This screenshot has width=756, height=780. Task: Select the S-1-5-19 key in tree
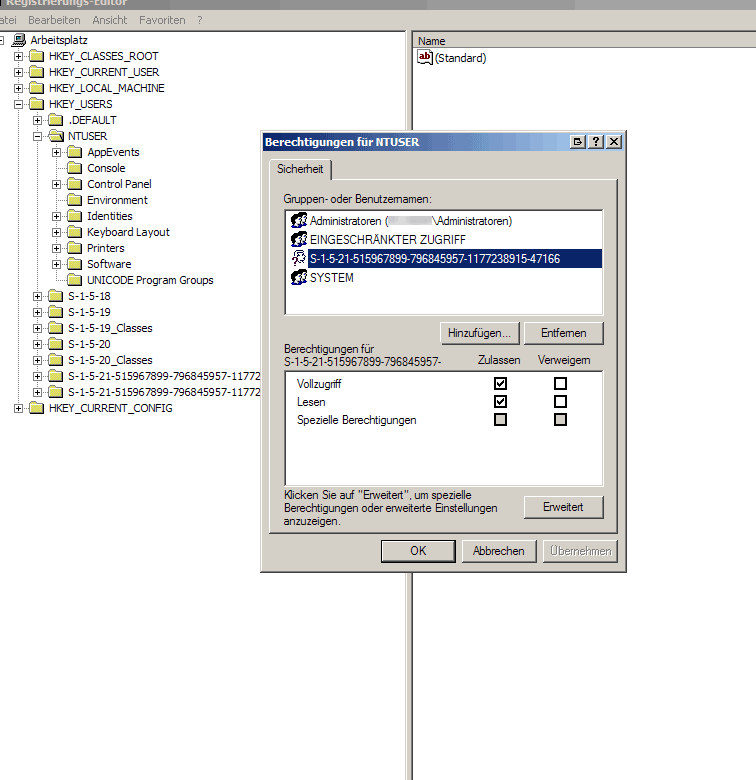[89, 312]
